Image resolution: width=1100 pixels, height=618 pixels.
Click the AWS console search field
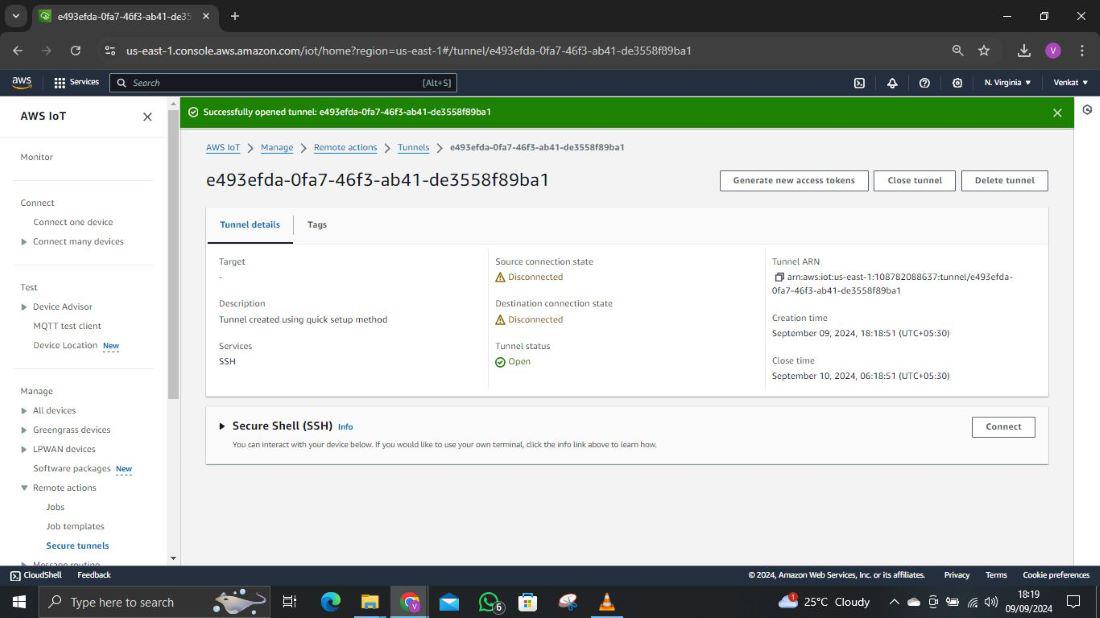tap(283, 83)
